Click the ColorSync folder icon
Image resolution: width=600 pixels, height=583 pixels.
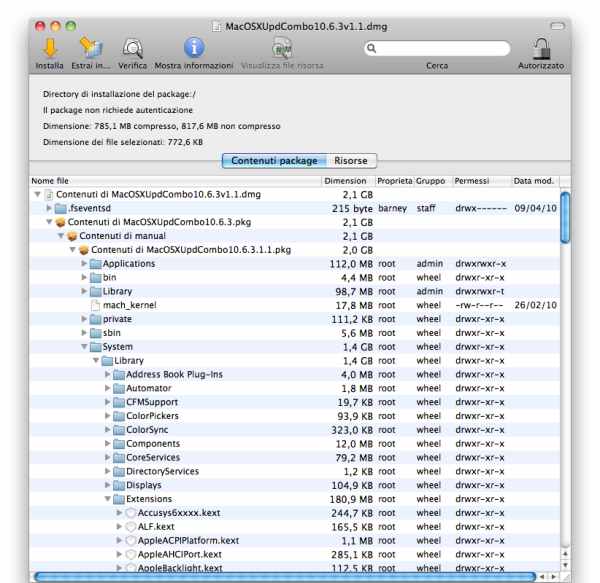(119, 430)
